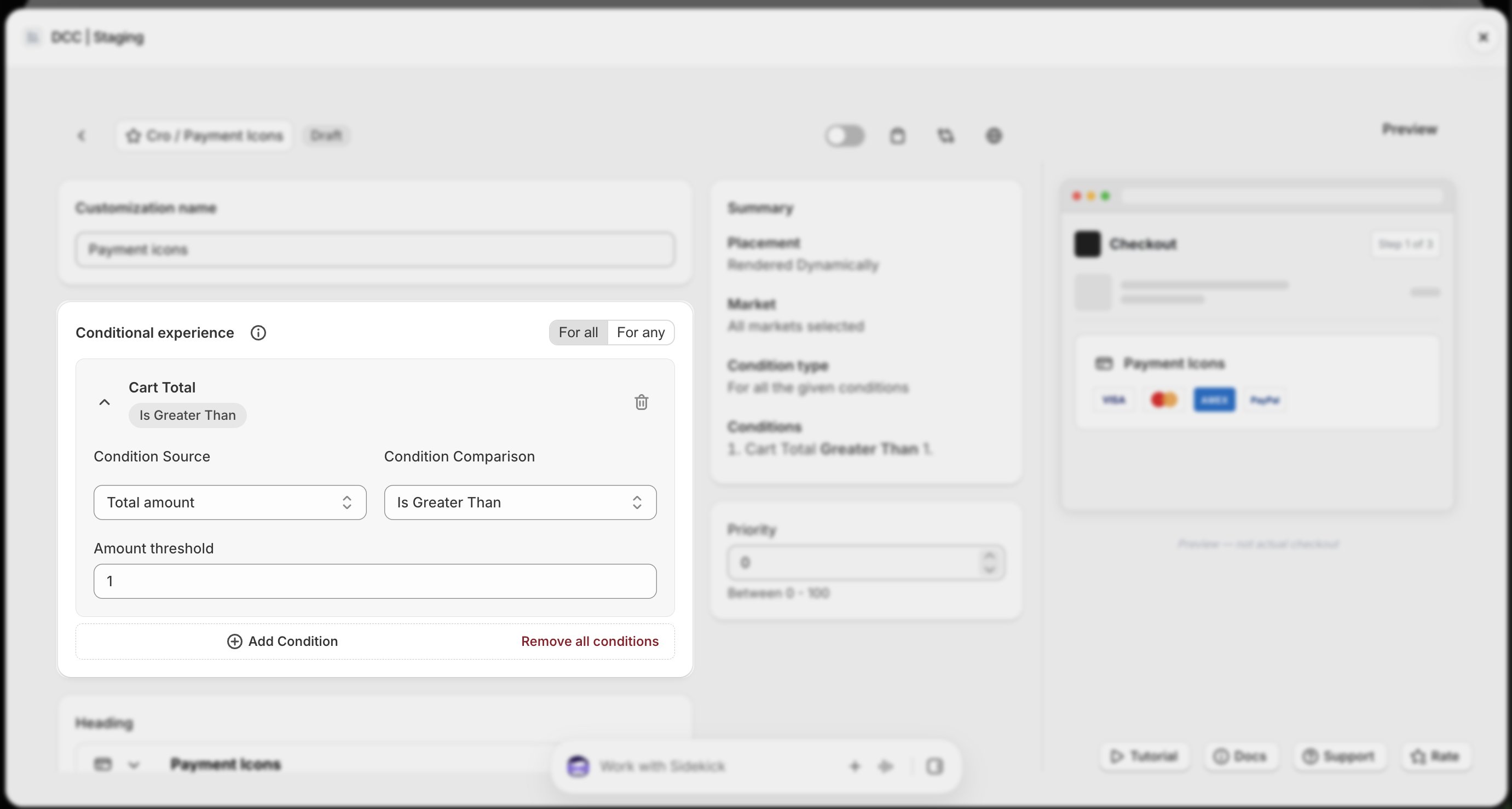Open the Support button

click(x=1339, y=756)
